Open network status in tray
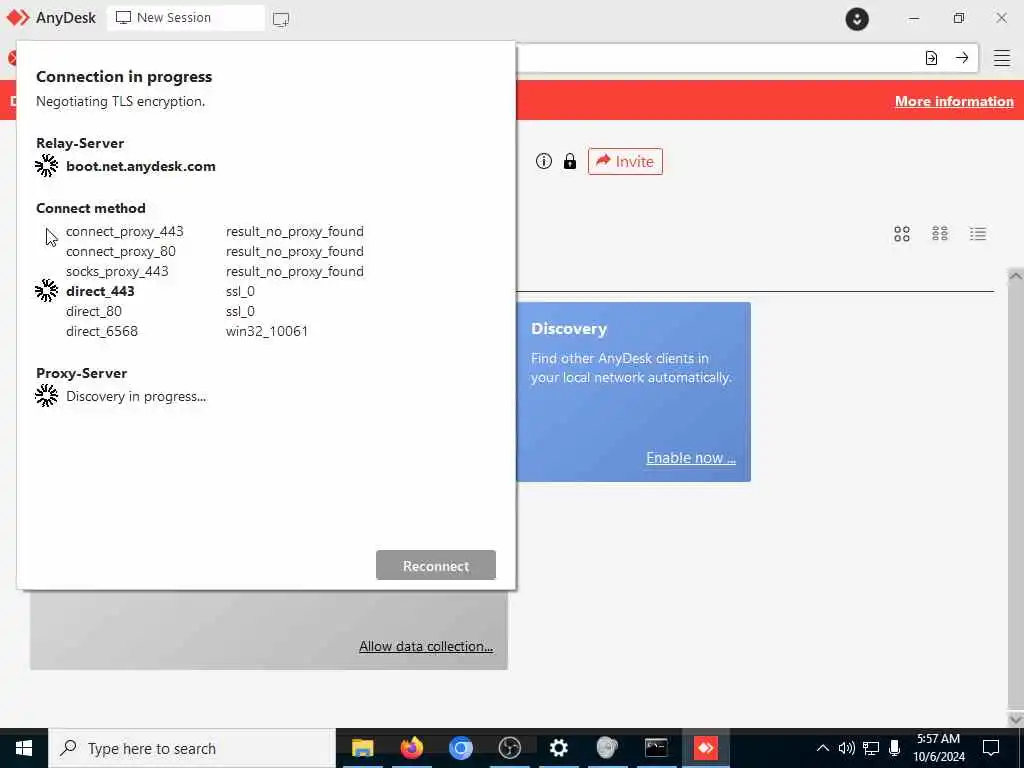Screen dimensions: 1024x768 pos(871,748)
